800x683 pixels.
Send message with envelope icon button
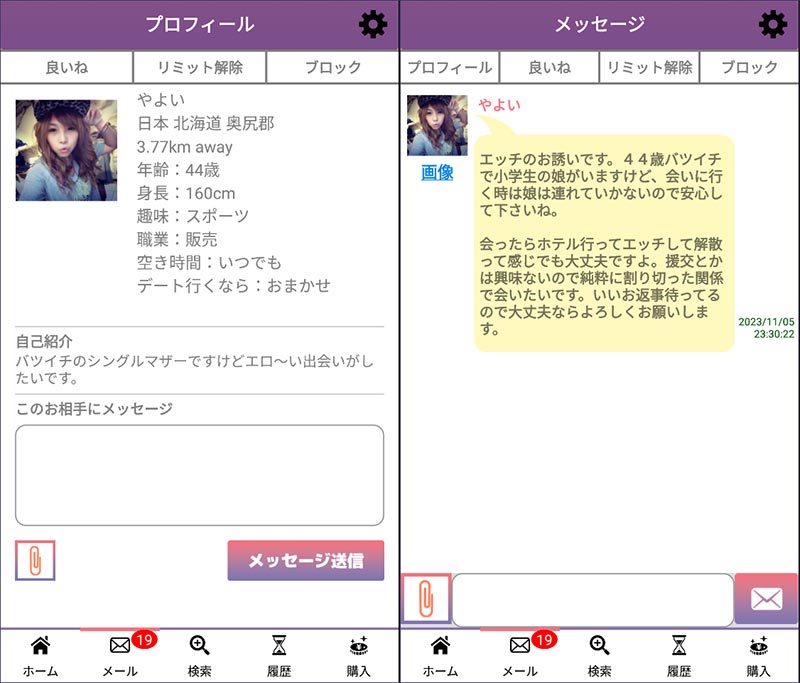(x=766, y=598)
